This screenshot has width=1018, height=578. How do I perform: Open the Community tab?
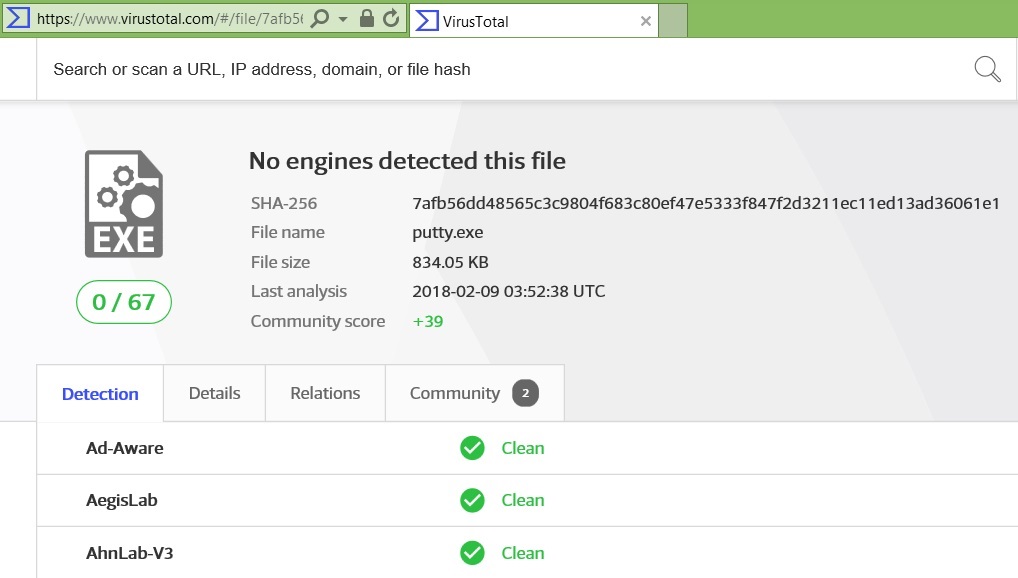point(475,393)
